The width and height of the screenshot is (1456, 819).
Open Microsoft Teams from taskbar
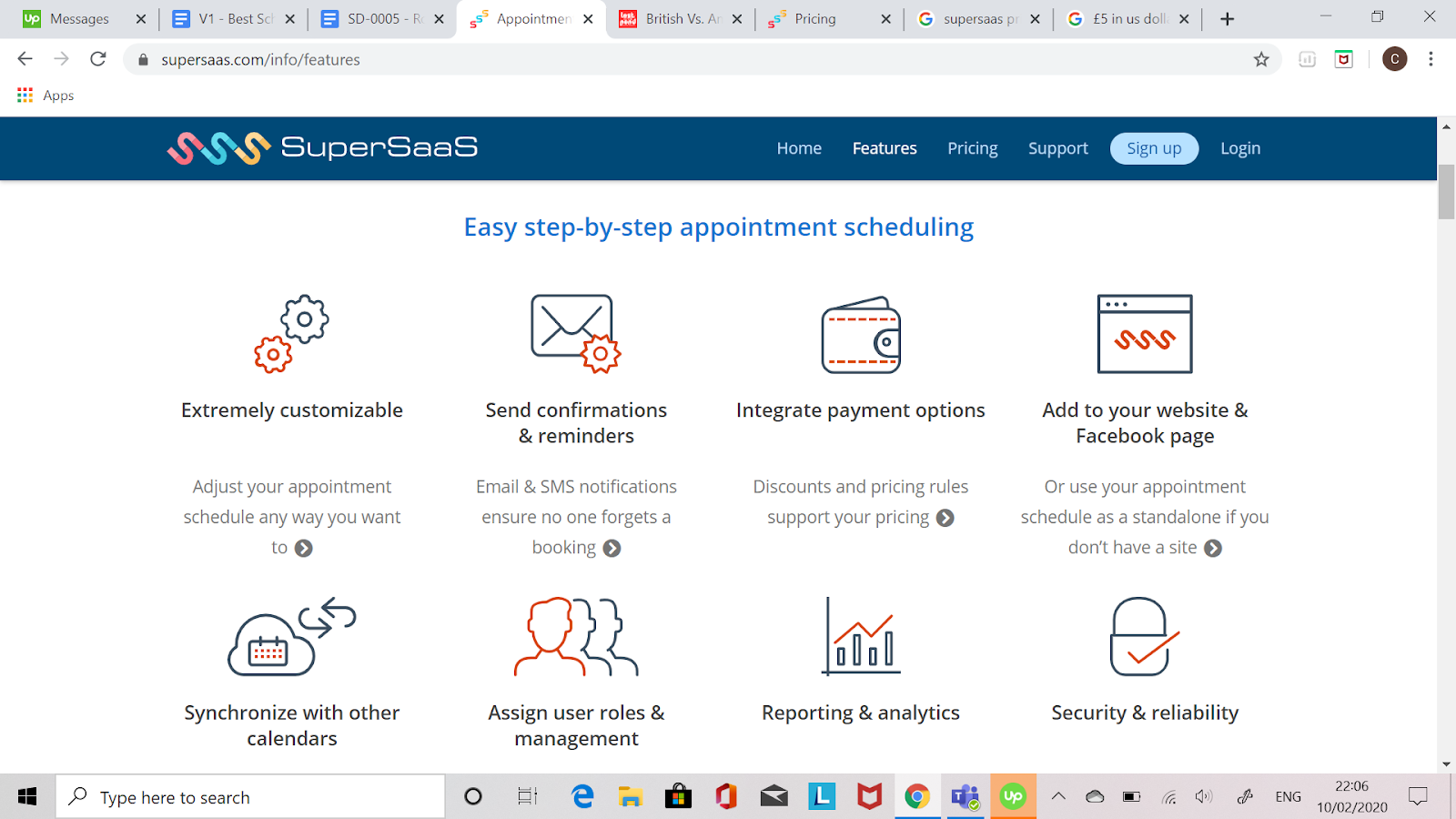pyautogui.click(x=965, y=797)
